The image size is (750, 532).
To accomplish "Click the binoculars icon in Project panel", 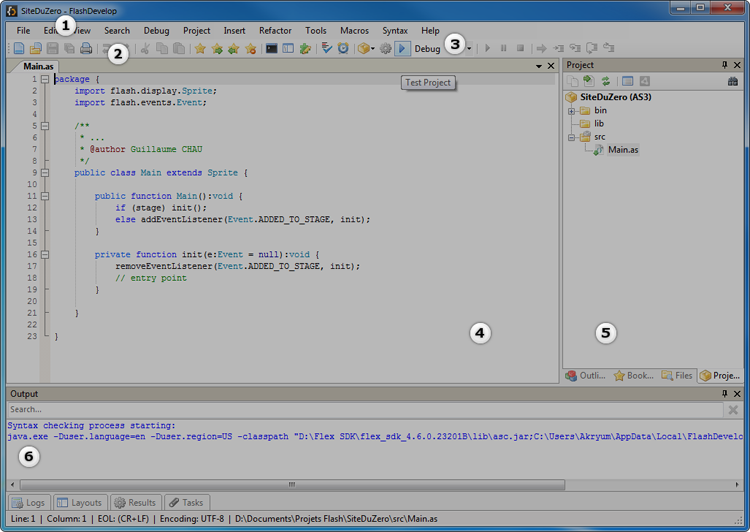I will [x=733, y=81].
